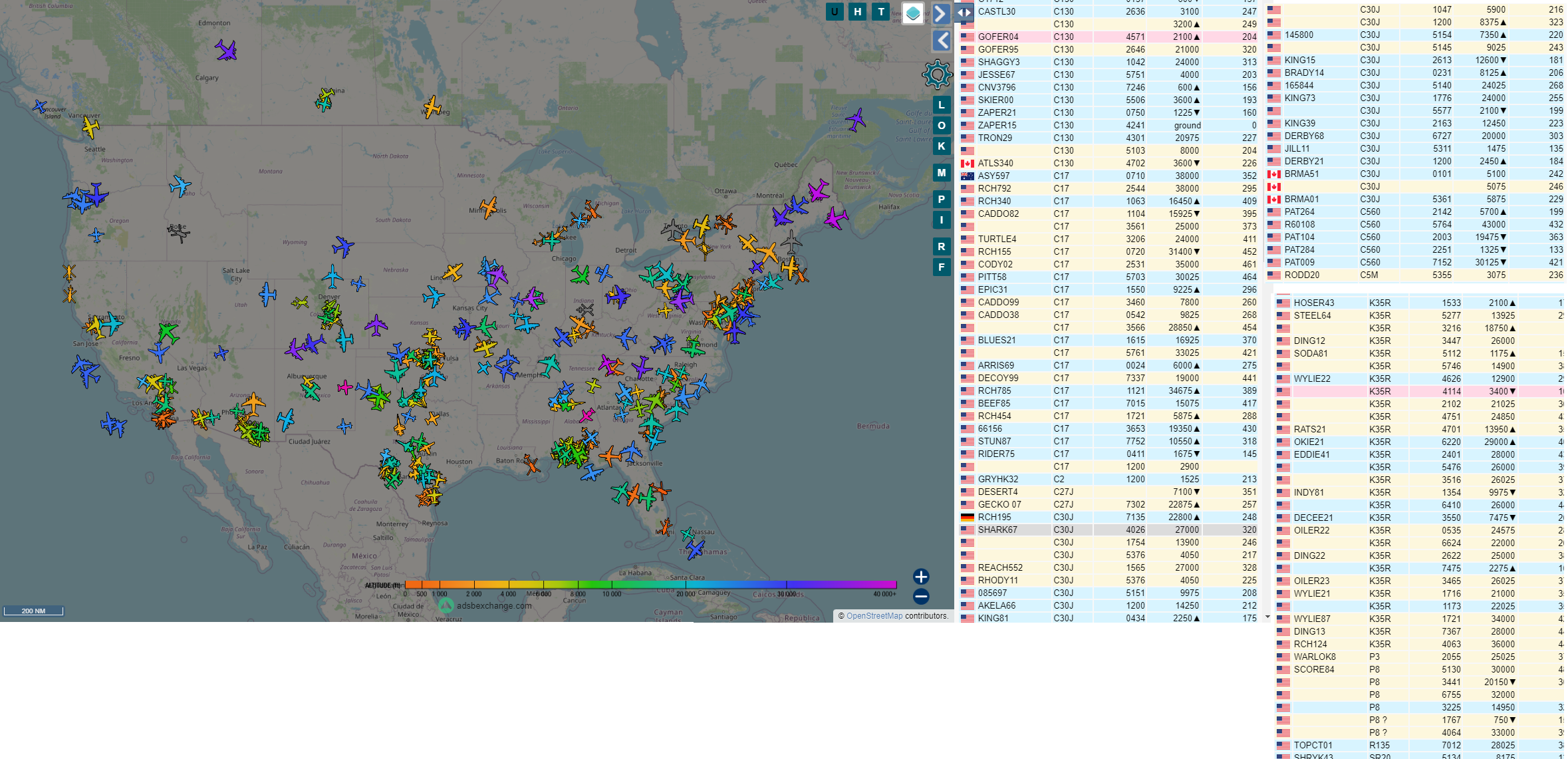
Task: Click the GRYHK32 callsign
Action: [998, 479]
